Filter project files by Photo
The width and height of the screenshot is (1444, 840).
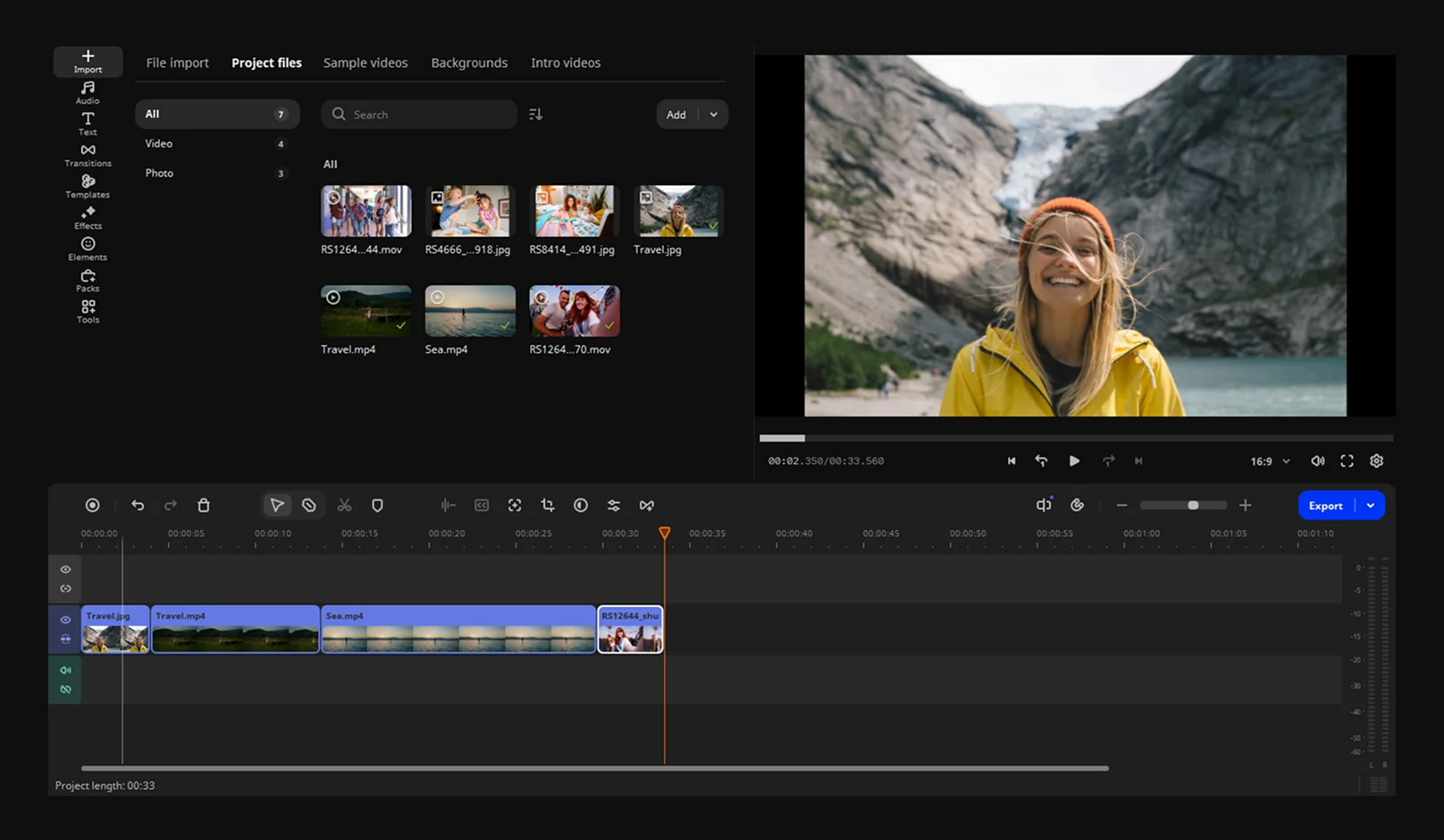(x=216, y=173)
